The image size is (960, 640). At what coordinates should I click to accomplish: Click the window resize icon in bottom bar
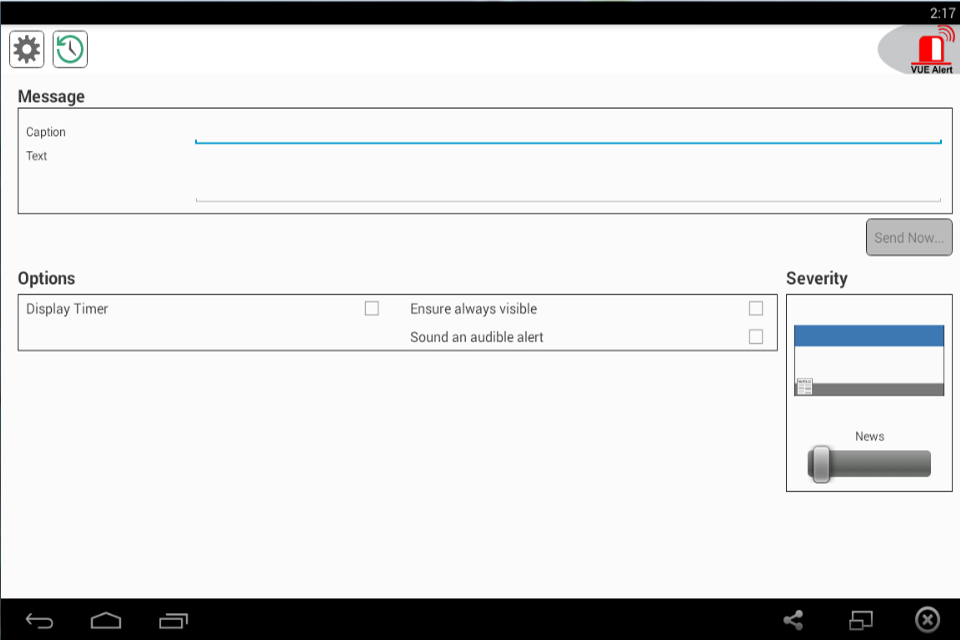click(861, 620)
